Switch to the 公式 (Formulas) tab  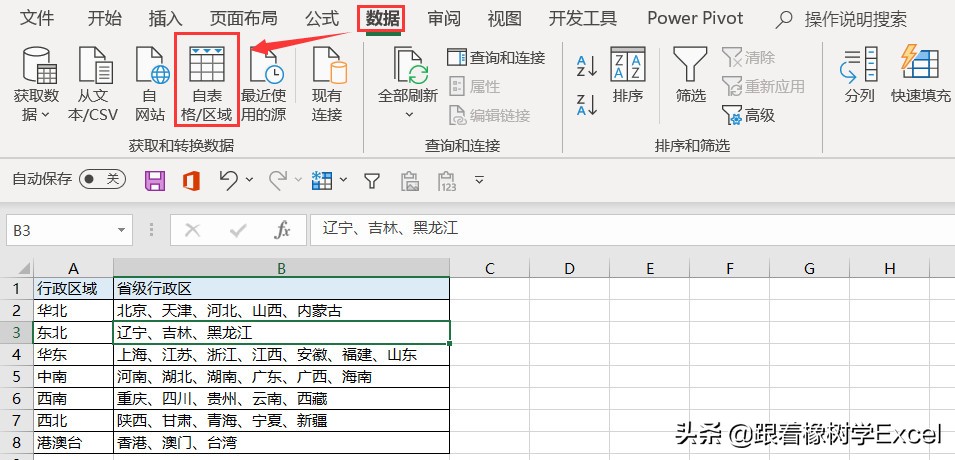tap(322, 18)
